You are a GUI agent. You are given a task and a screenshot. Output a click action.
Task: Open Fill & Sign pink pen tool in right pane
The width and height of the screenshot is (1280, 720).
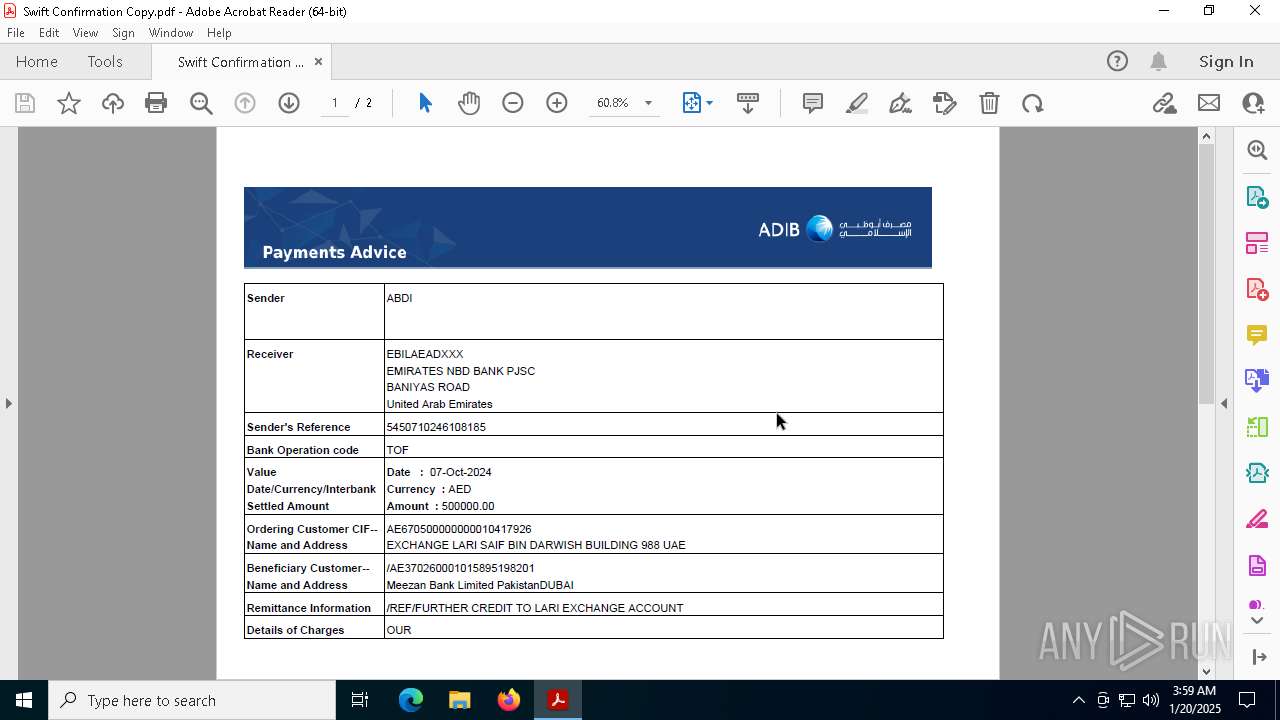coord(1257,519)
